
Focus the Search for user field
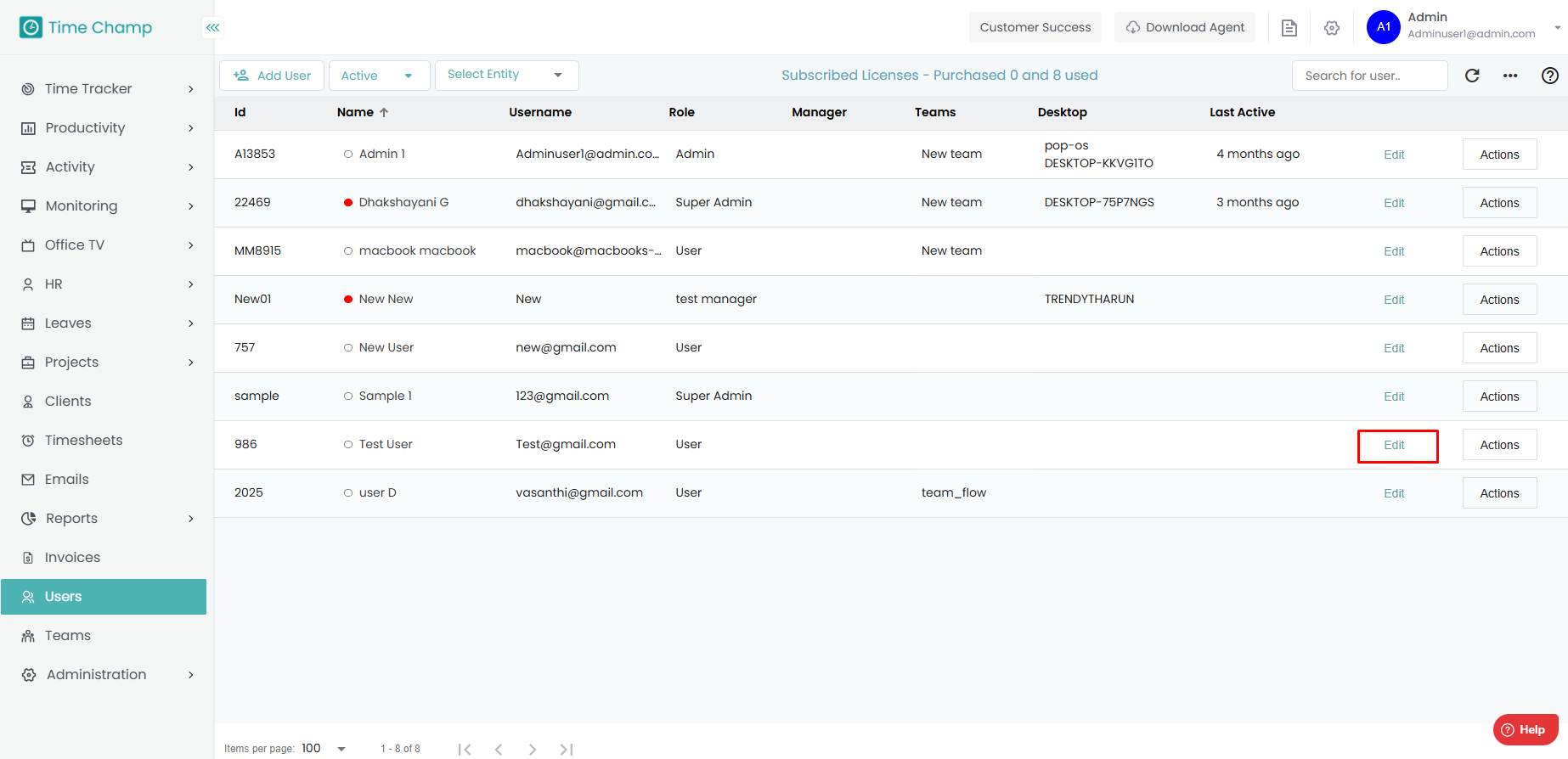(1368, 76)
